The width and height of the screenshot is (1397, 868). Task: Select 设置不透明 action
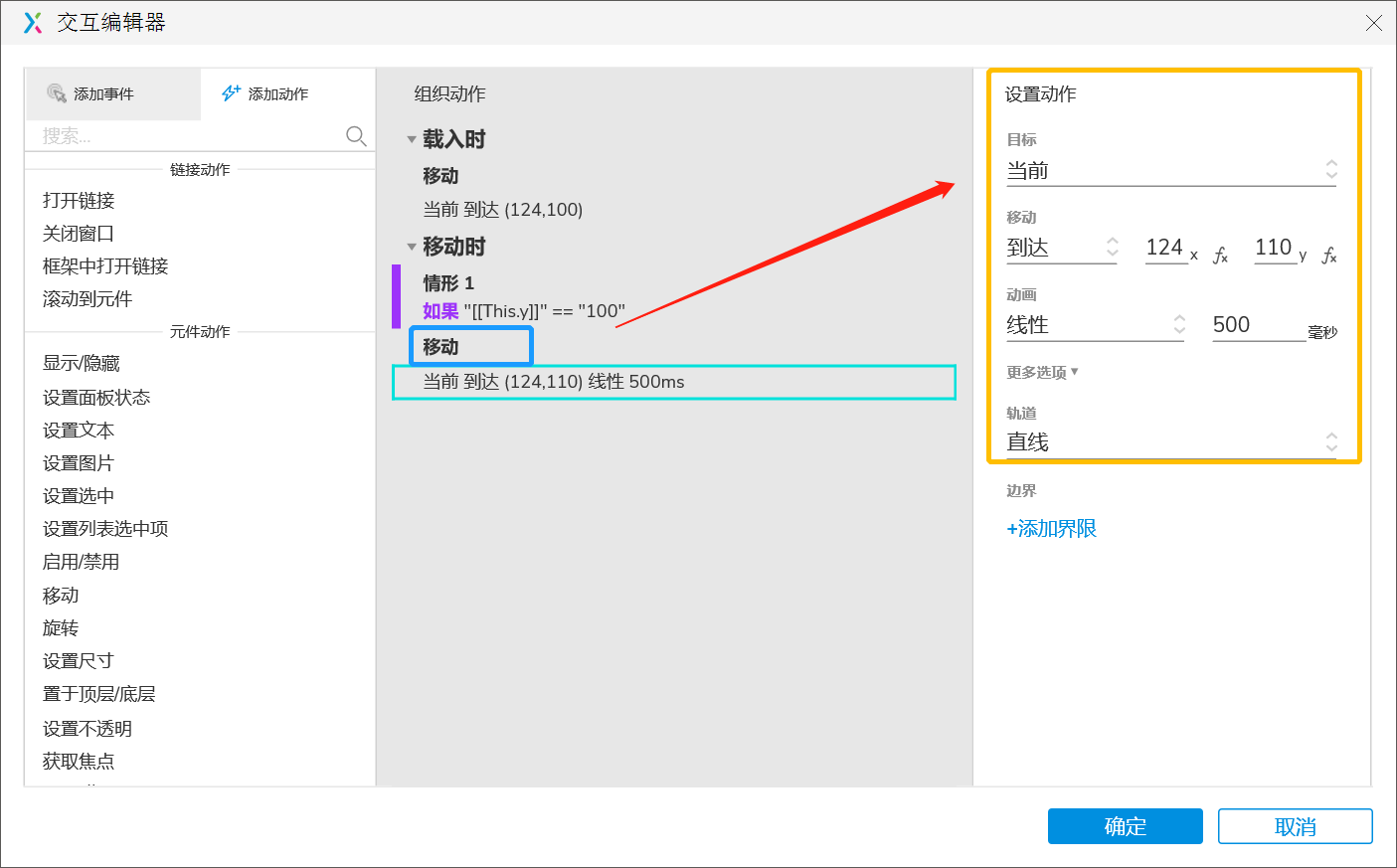coord(87,729)
